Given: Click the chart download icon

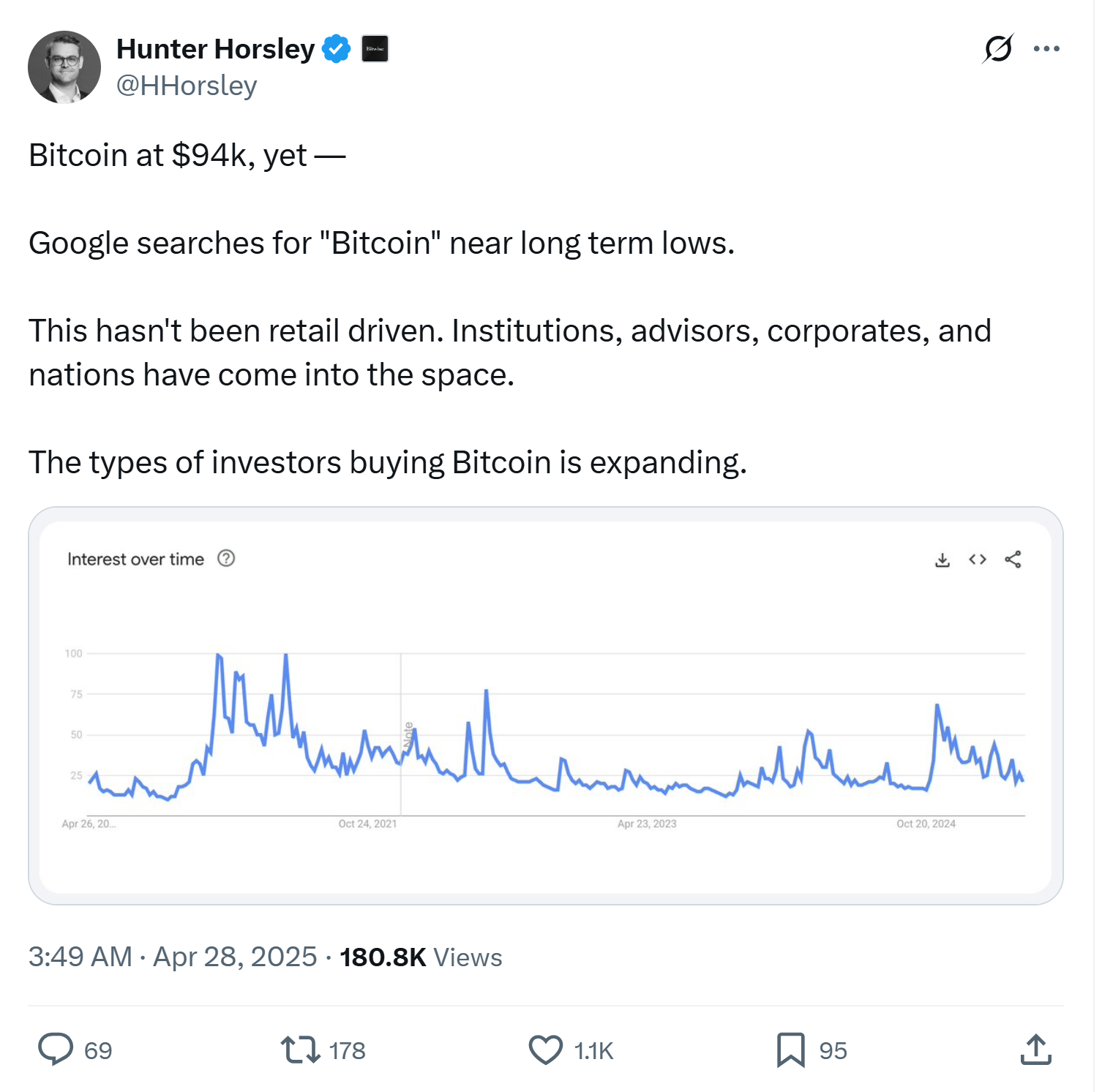Looking at the screenshot, I should coord(942,560).
